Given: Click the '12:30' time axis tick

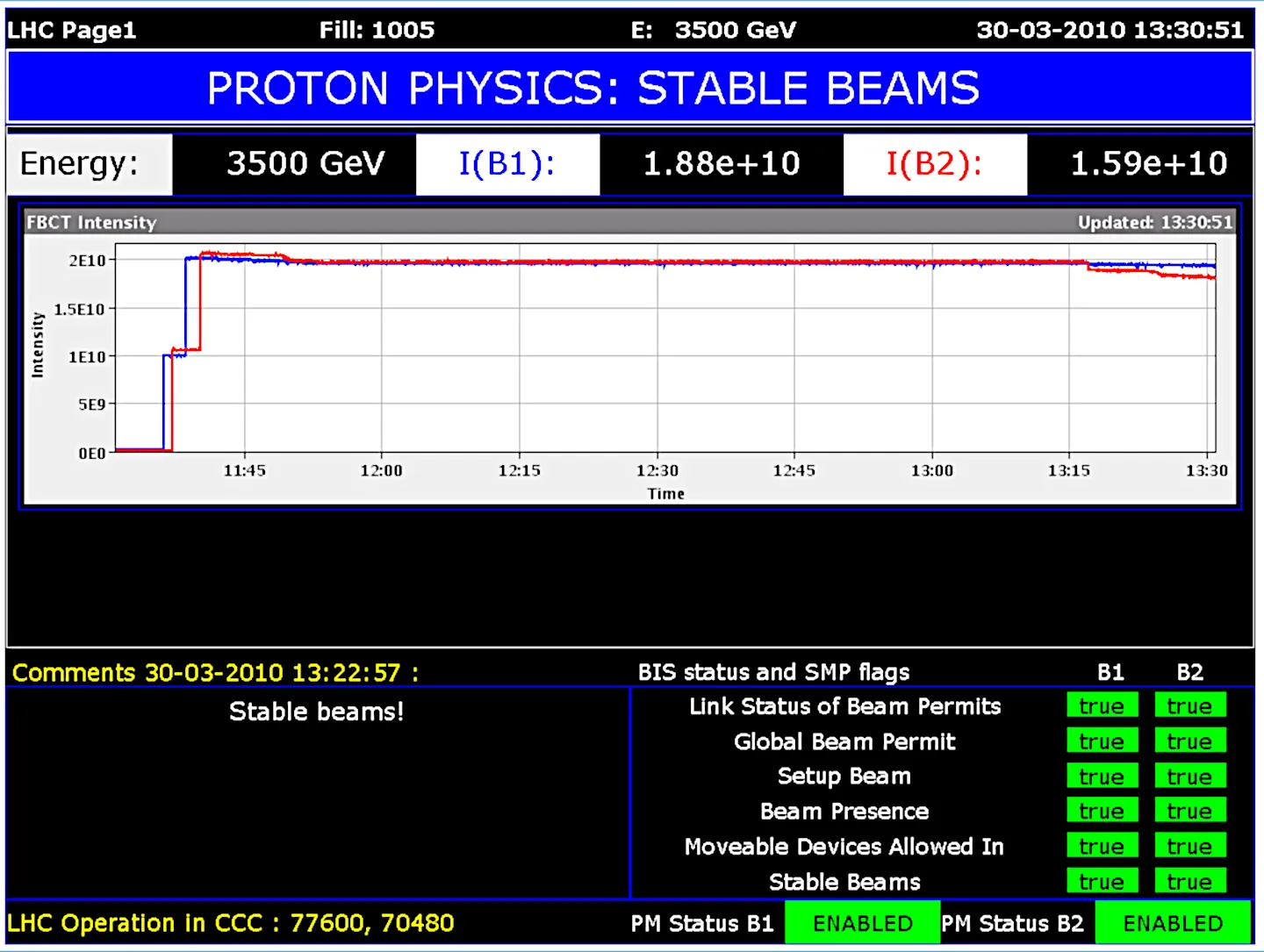Looking at the screenshot, I should [x=657, y=471].
